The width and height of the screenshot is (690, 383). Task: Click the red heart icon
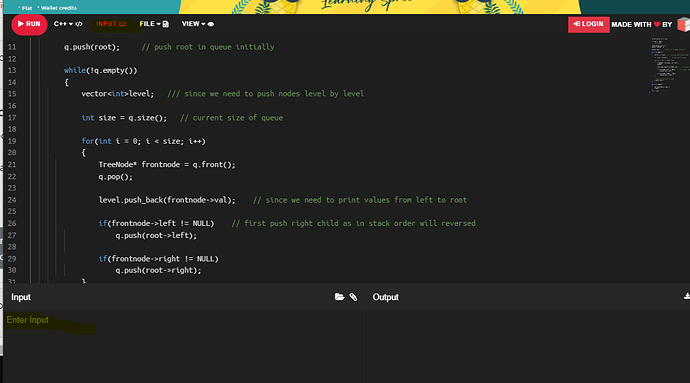click(x=657, y=24)
